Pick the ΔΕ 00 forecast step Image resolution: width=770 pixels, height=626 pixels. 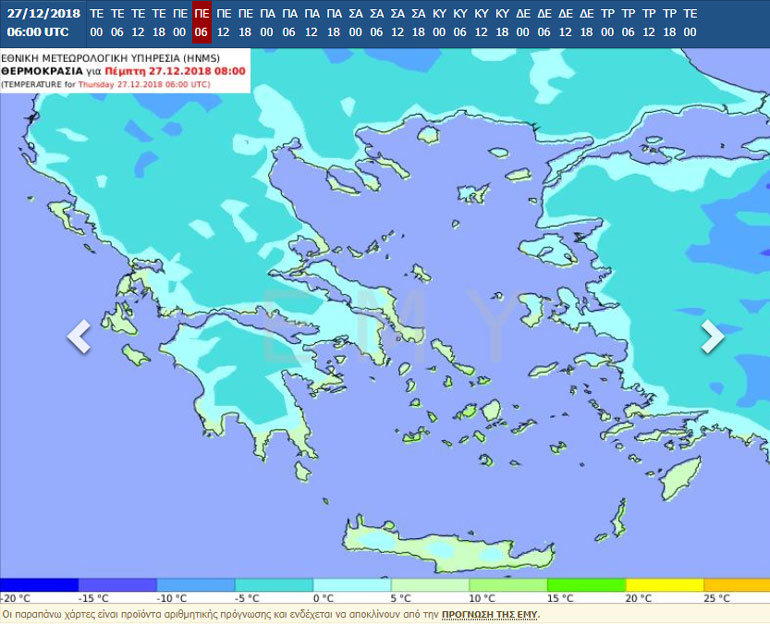tap(523, 23)
